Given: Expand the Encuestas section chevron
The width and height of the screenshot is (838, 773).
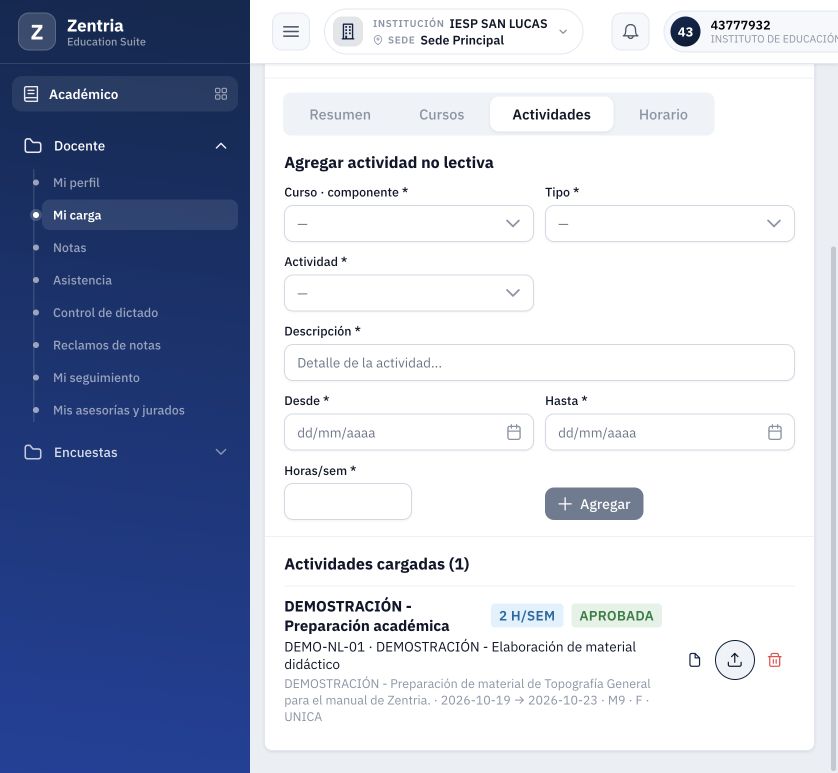Looking at the screenshot, I should click(221, 452).
